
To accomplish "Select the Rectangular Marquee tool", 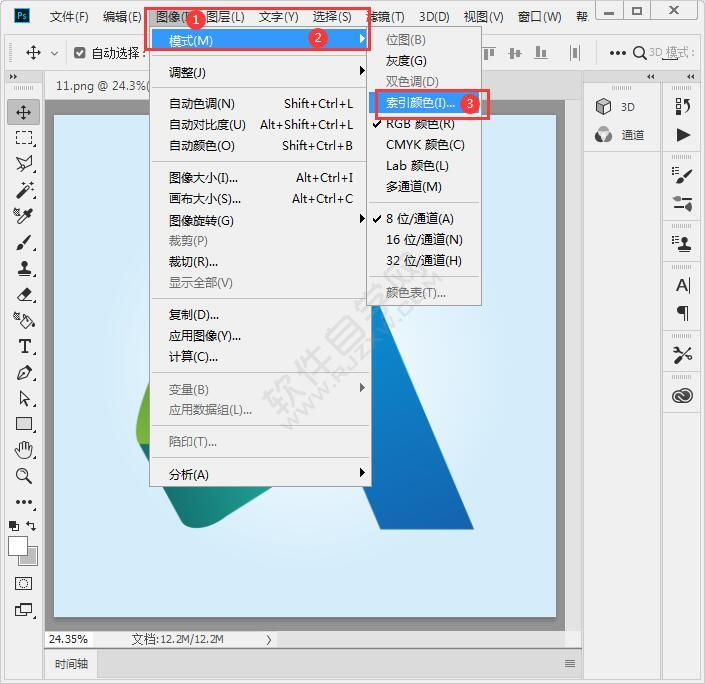I will click(x=24, y=138).
